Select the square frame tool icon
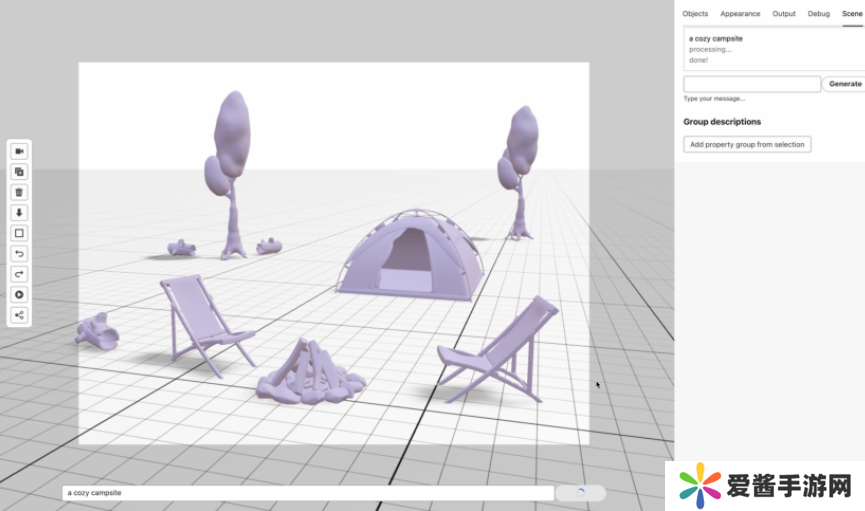The image size is (865, 511). pos(19,233)
